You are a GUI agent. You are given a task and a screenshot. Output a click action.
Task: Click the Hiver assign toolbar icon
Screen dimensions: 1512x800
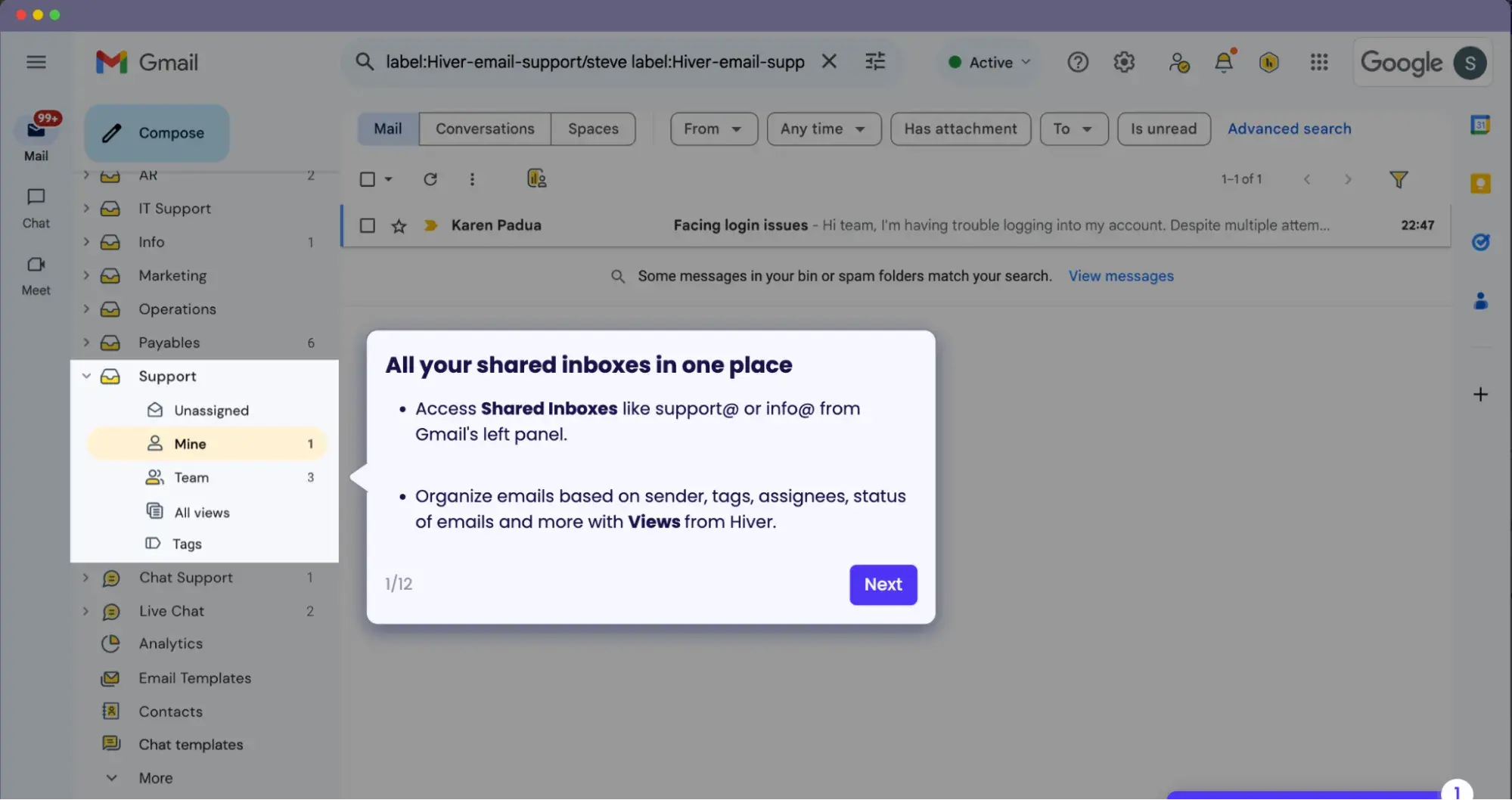(x=536, y=178)
